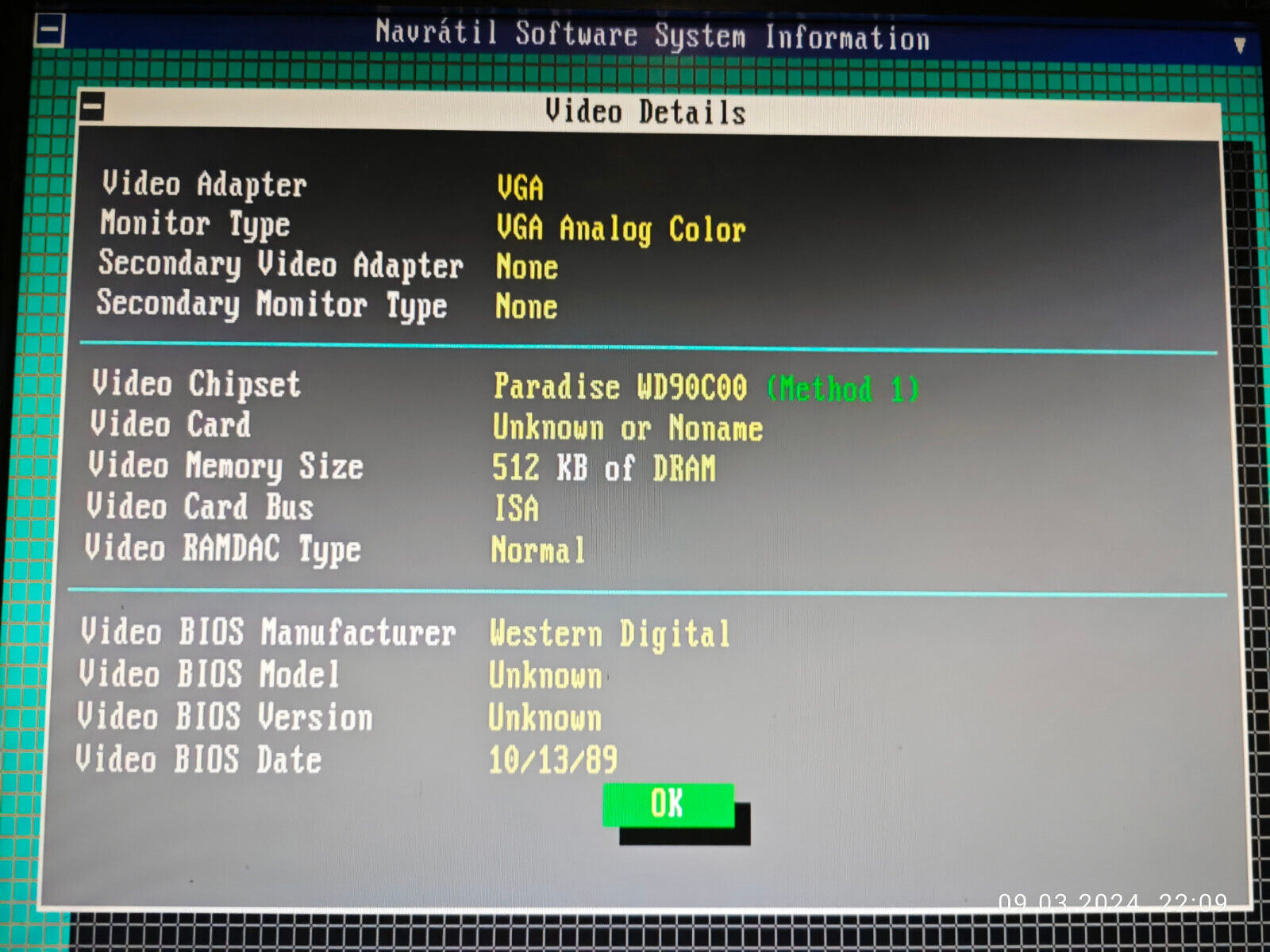Select the 'Secondary Video Adapter' label
The height and width of the screenshot is (952, 1270).
280,265
